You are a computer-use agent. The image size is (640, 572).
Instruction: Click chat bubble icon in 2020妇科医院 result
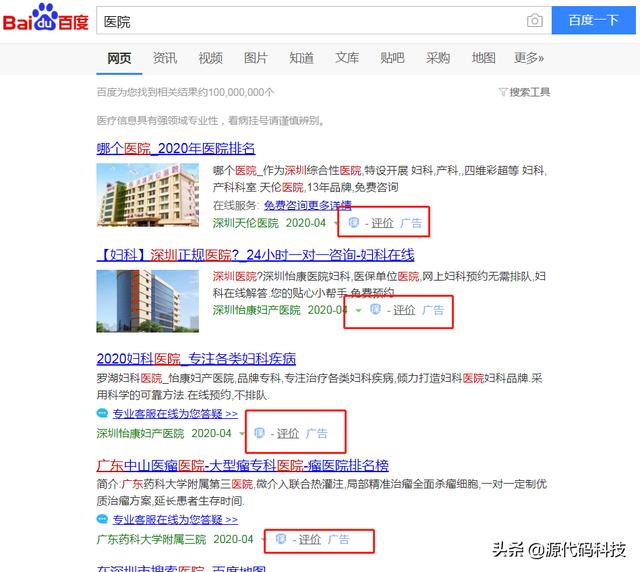[x=102, y=413]
